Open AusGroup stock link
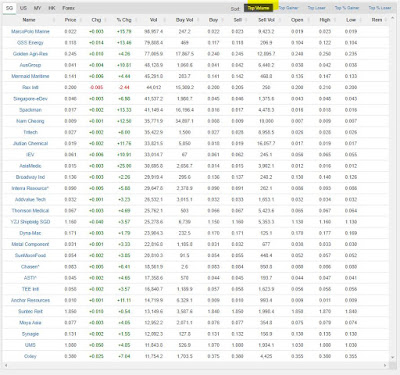The width and height of the screenshot is (400, 375). (x=30, y=65)
